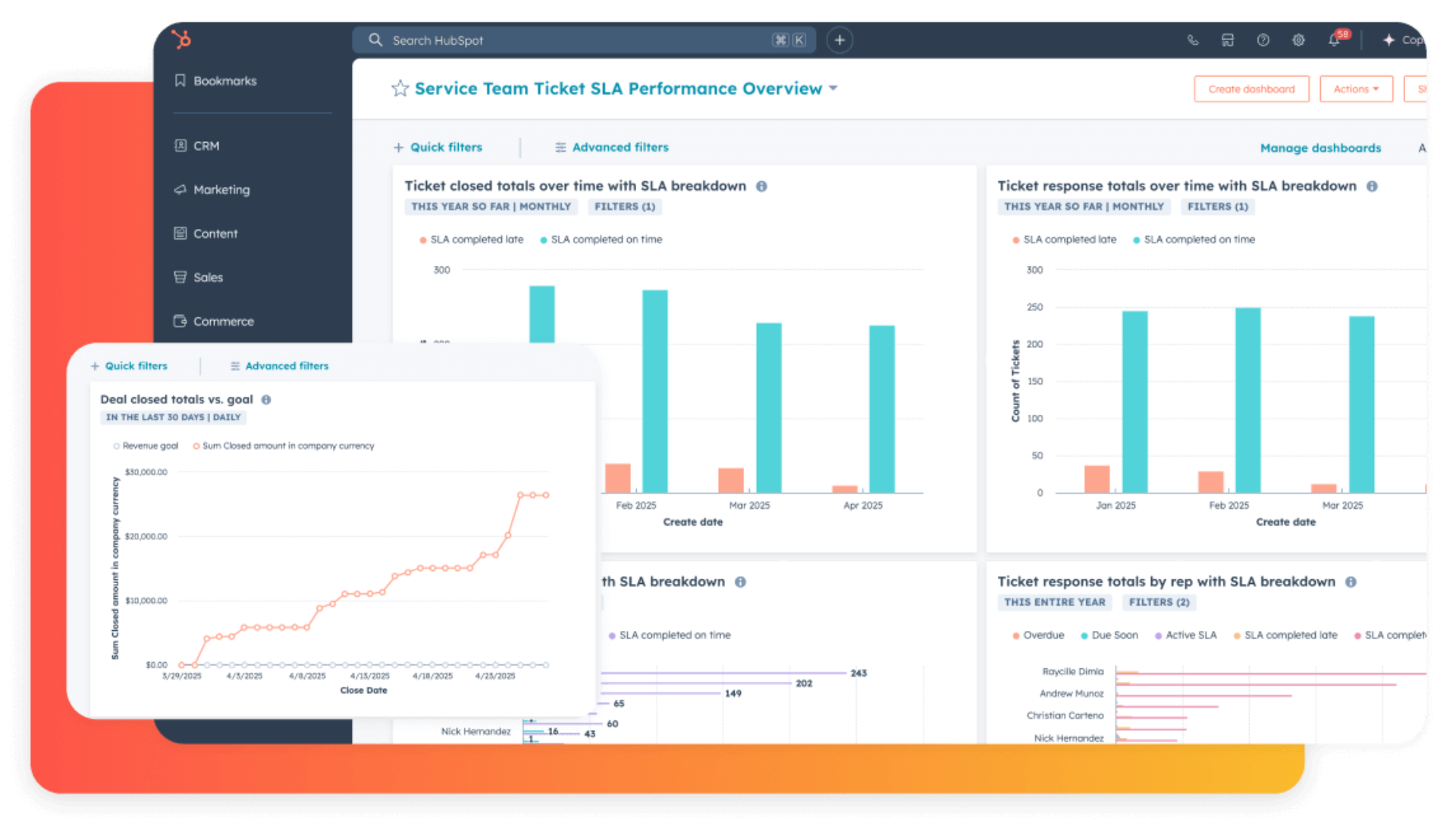
Task: Open the Actions dropdown button
Action: point(1355,89)
